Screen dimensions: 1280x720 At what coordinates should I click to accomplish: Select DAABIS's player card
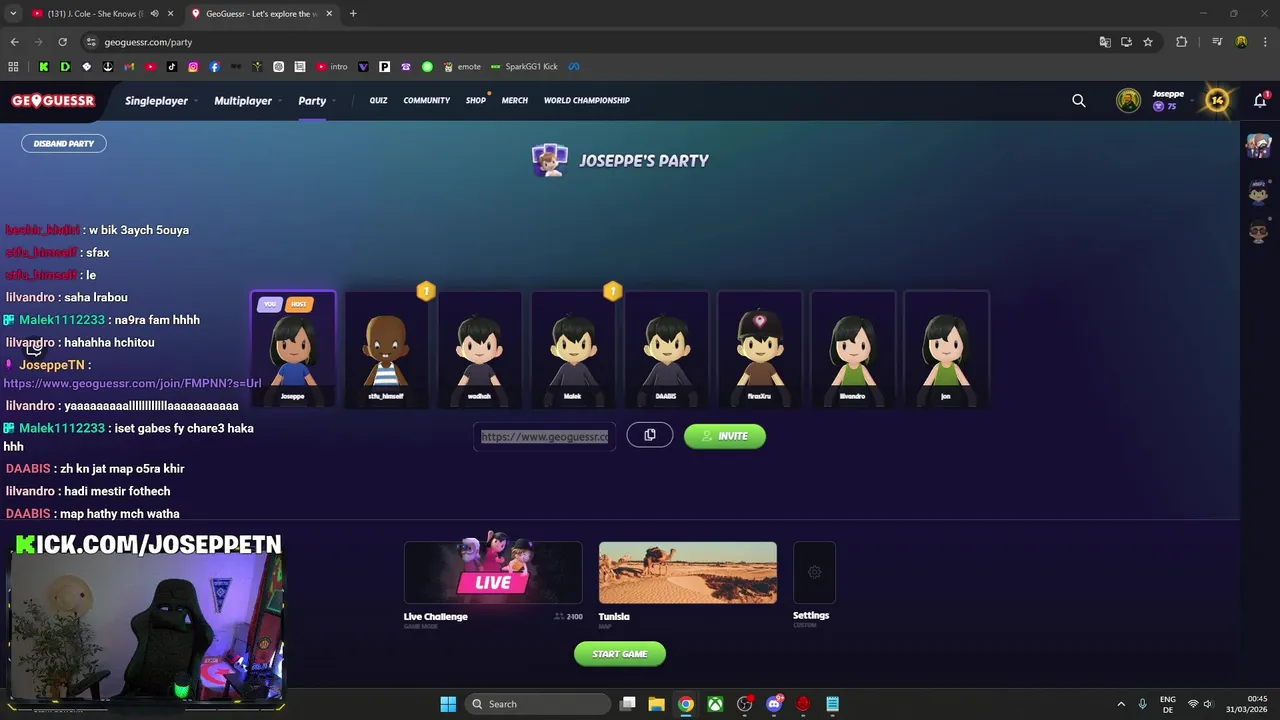[x=666, y=349]
